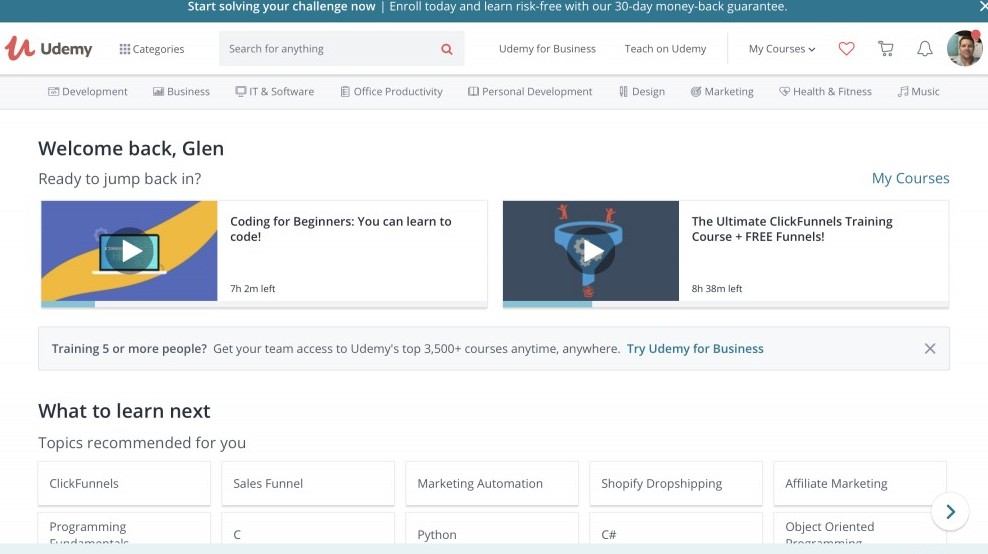Select the Health & Fitness category

pos(825,91)
